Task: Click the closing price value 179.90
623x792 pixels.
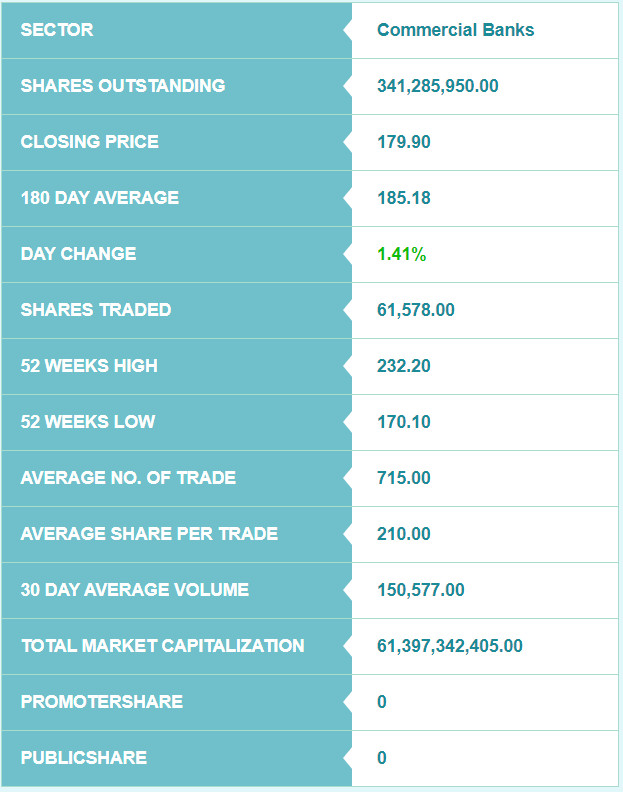Action: click(404, 142)
